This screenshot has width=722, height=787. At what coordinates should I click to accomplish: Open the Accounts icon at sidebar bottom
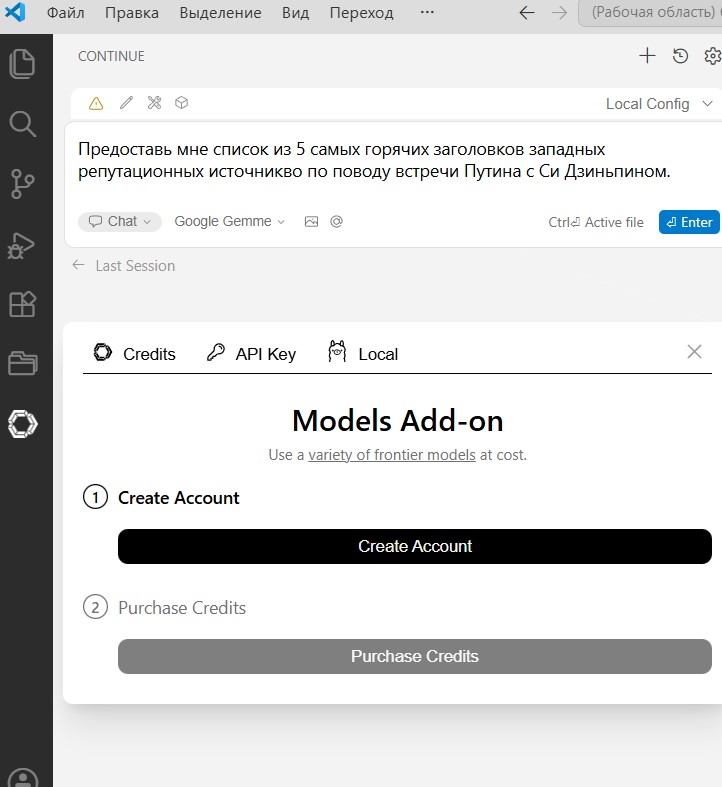(x=23, y=778)
